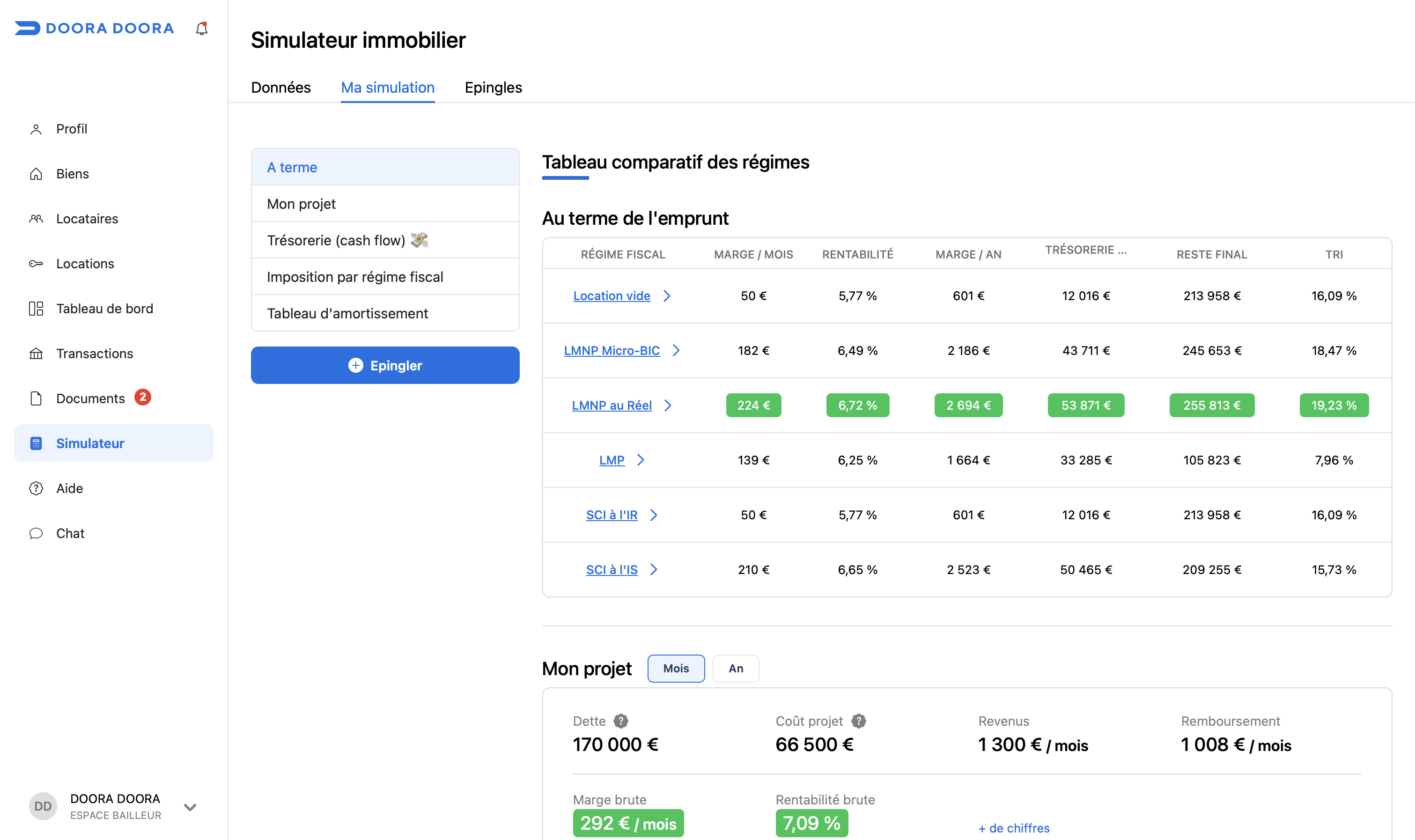Click the Aide question mark icon
This screenshot has height=840, width=1415.
36,488
